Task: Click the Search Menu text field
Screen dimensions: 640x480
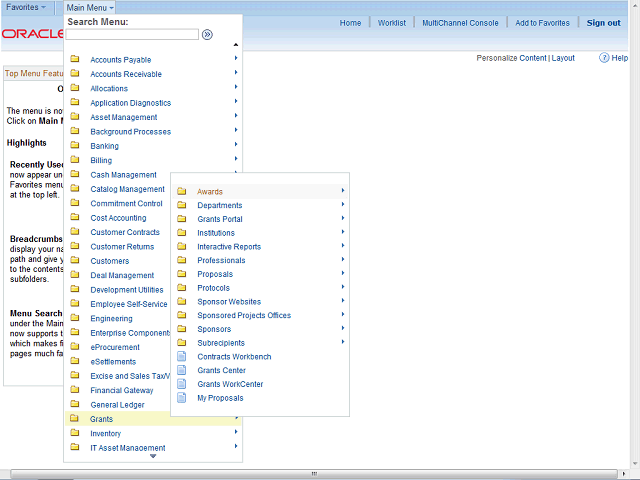Action: pos(132,34)
